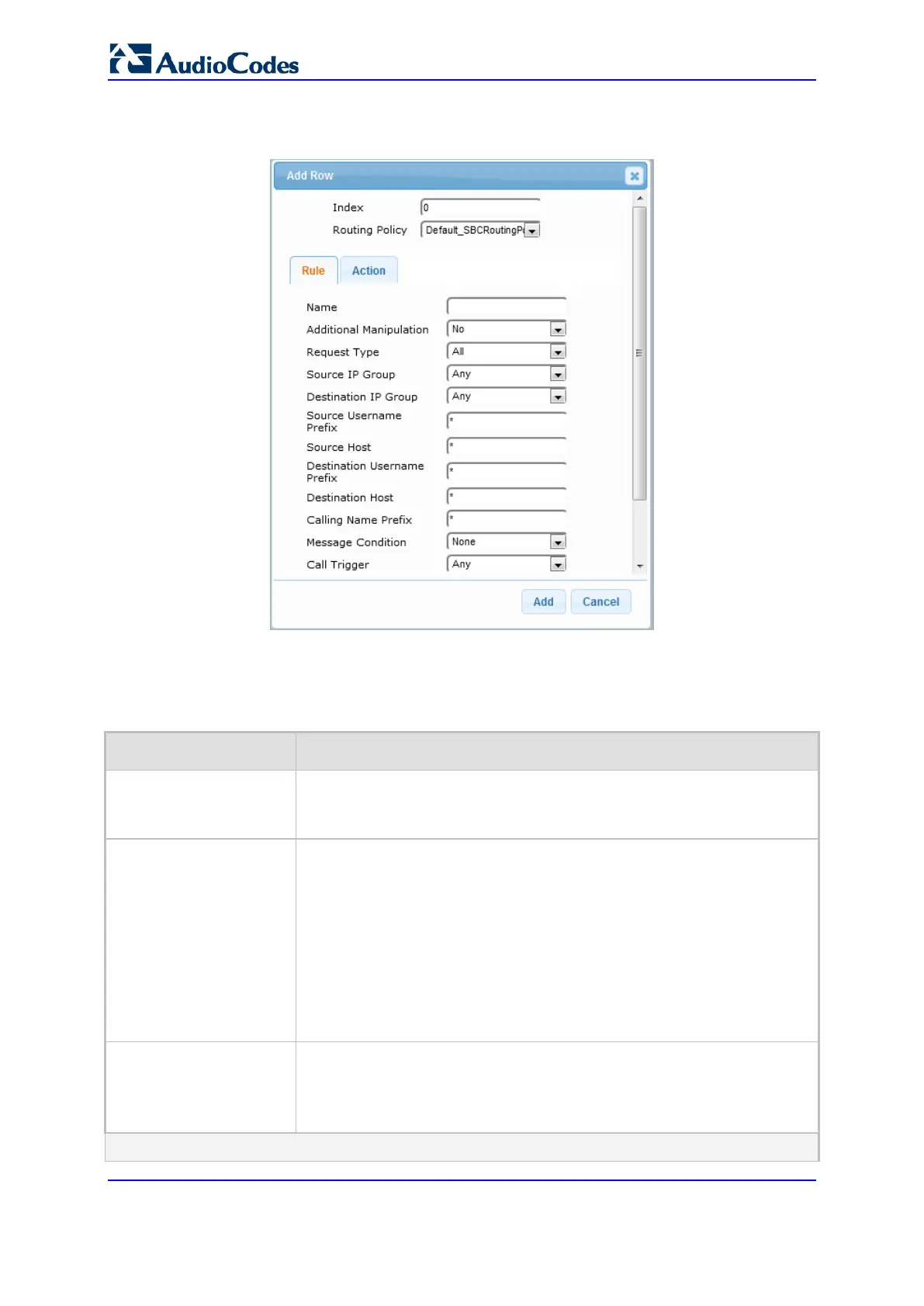Viewport: 924px width, 1306px height.
Task: Click the Add Row title text
Action: coord(310,175)
